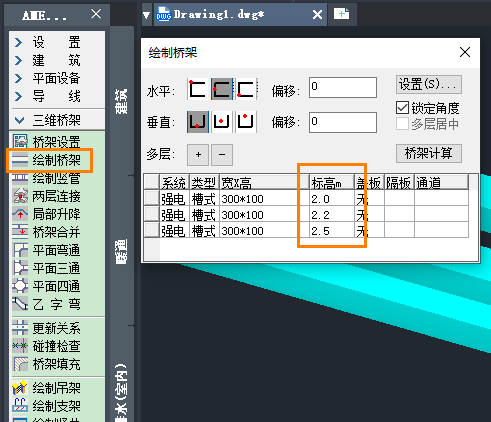
Task: Create a new drawing tab
Action: coord(342,14)
